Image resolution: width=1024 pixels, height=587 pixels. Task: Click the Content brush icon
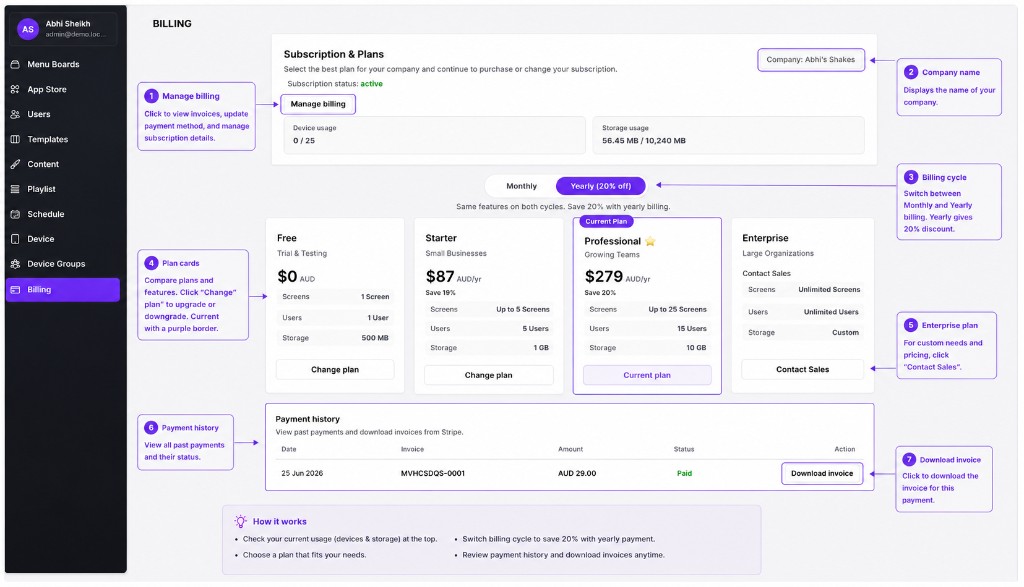click(x=15, y=164)
